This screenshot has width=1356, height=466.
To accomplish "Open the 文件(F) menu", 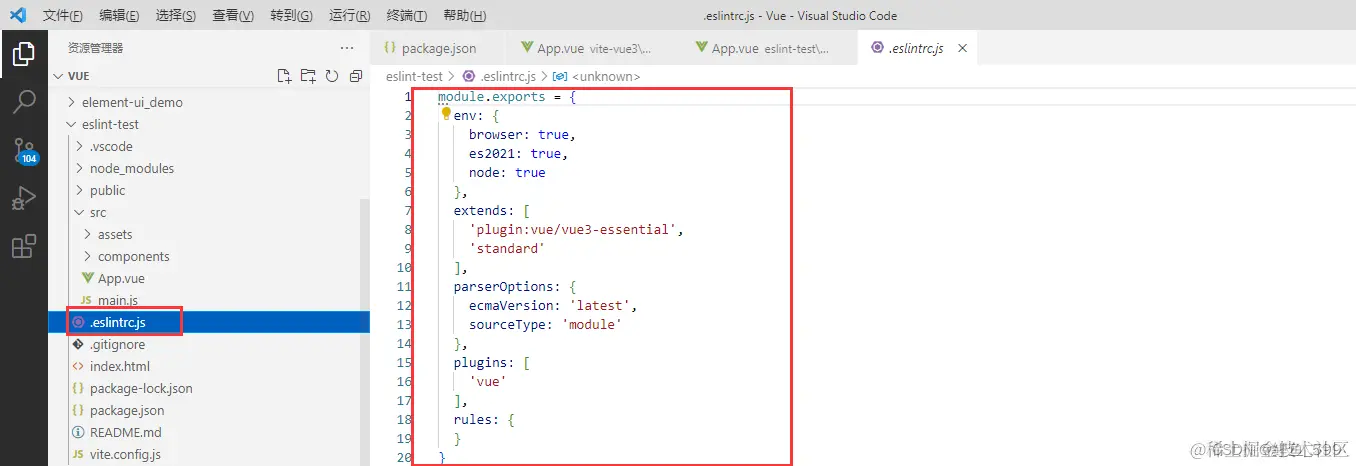I will [x=64, y=16].
